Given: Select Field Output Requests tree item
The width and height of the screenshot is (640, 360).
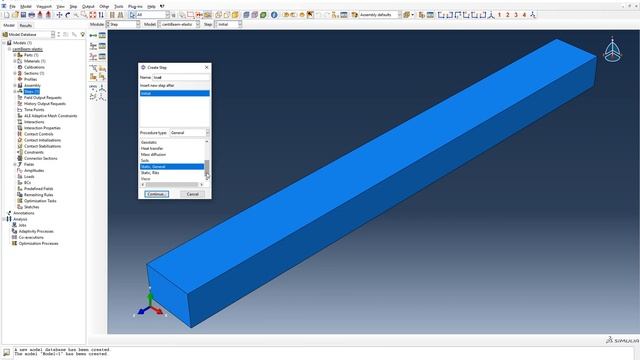Looking at the screenshot, I should tap(42, 98).
